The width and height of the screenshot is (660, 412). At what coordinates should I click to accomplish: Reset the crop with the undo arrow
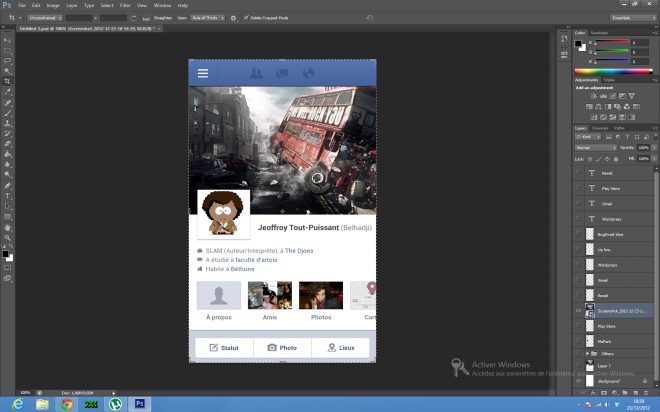[370, 18]
